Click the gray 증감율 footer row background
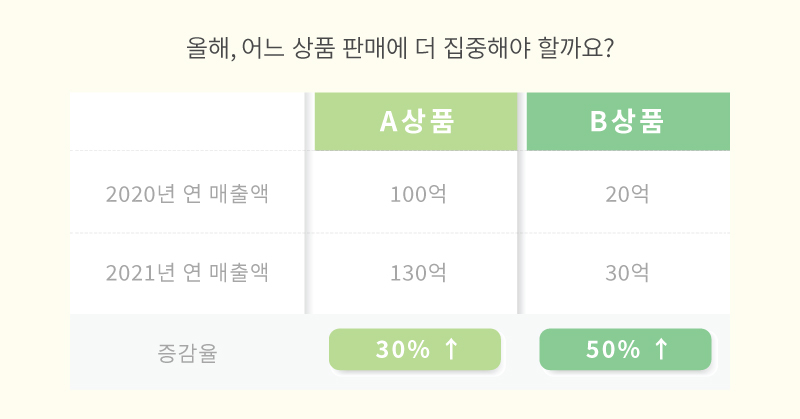 click(400, 352)
